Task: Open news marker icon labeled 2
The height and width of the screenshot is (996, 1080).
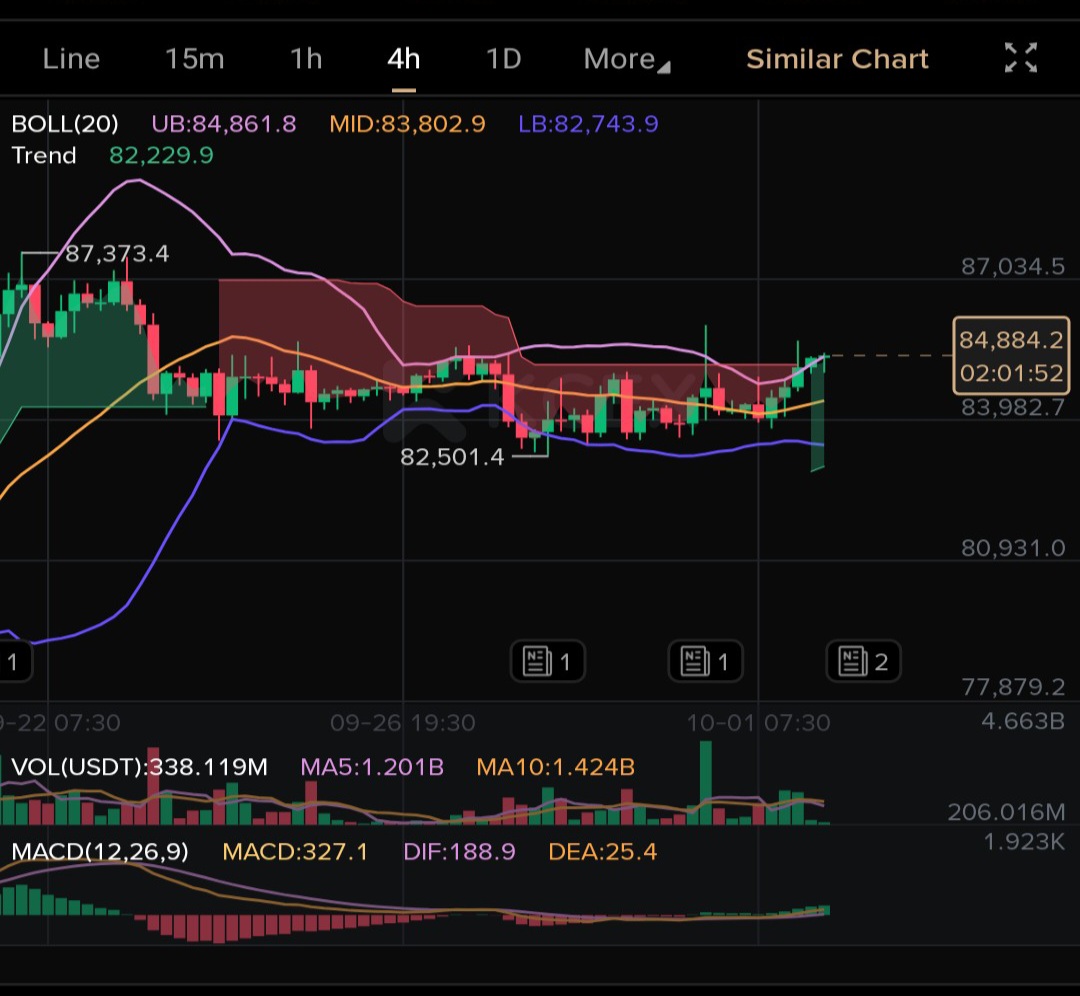Action: [864, 661]
